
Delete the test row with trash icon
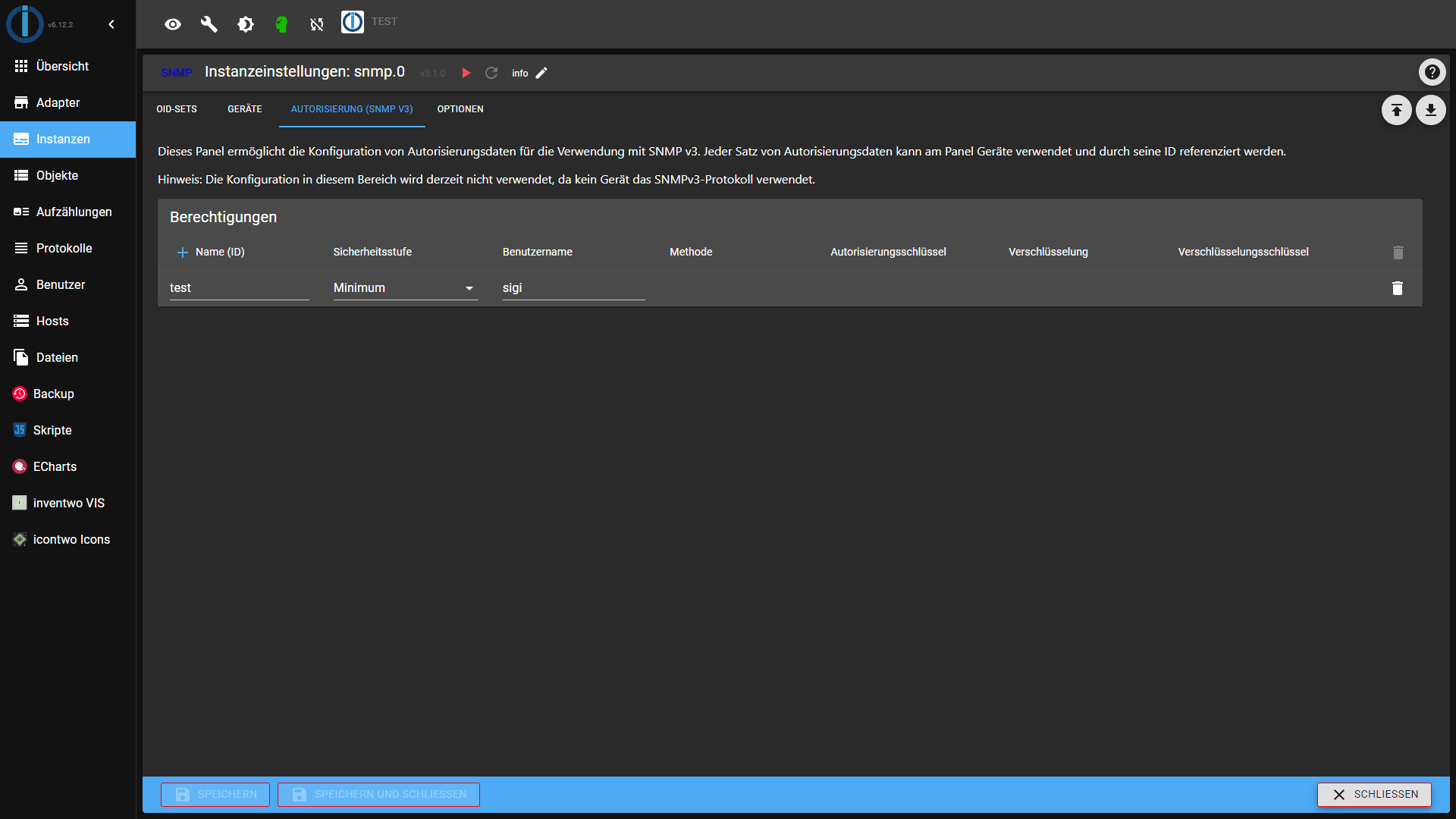coord(1397,288)
